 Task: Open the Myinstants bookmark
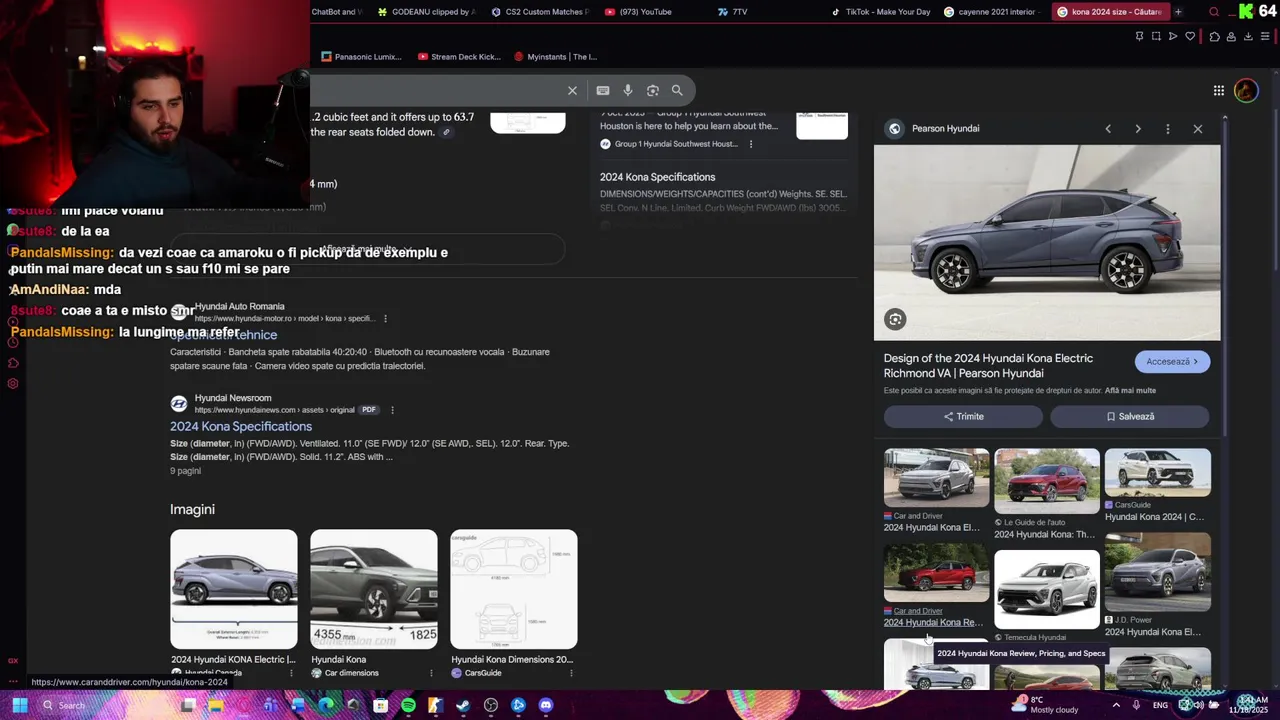tap(555, 57)
